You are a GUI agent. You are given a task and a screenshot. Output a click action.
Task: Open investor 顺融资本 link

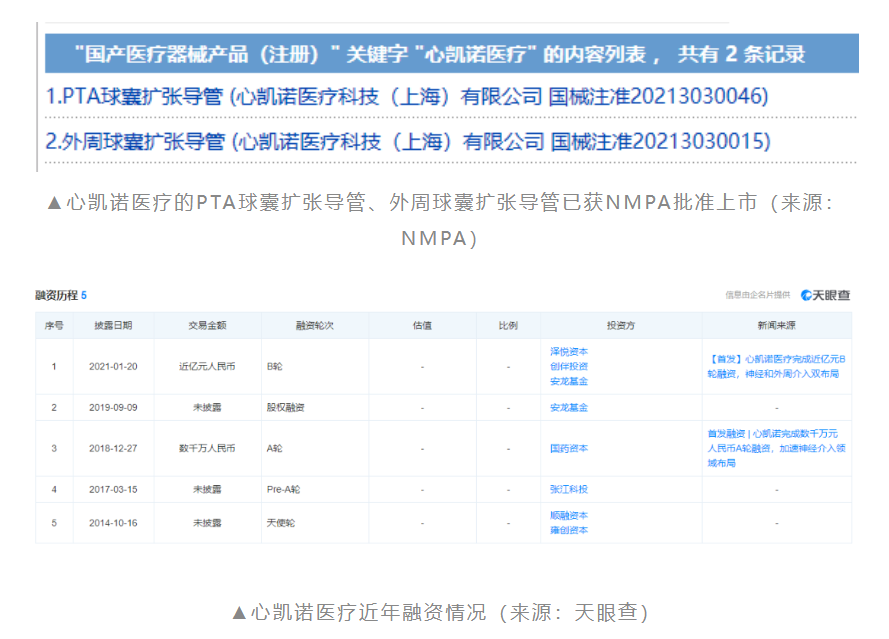pos(569,515)
